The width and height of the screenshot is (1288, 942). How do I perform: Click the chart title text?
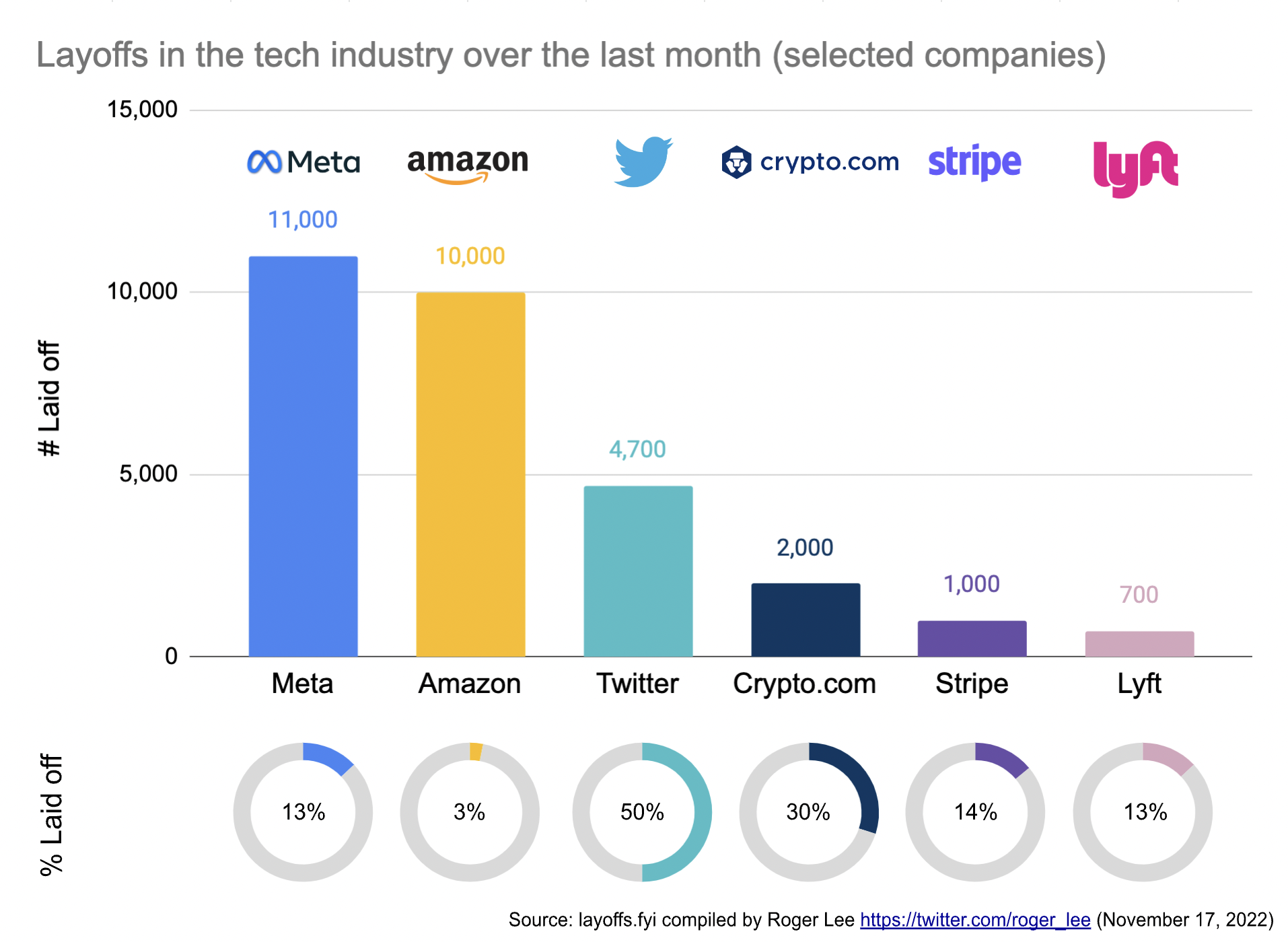[x=571, y=55]
